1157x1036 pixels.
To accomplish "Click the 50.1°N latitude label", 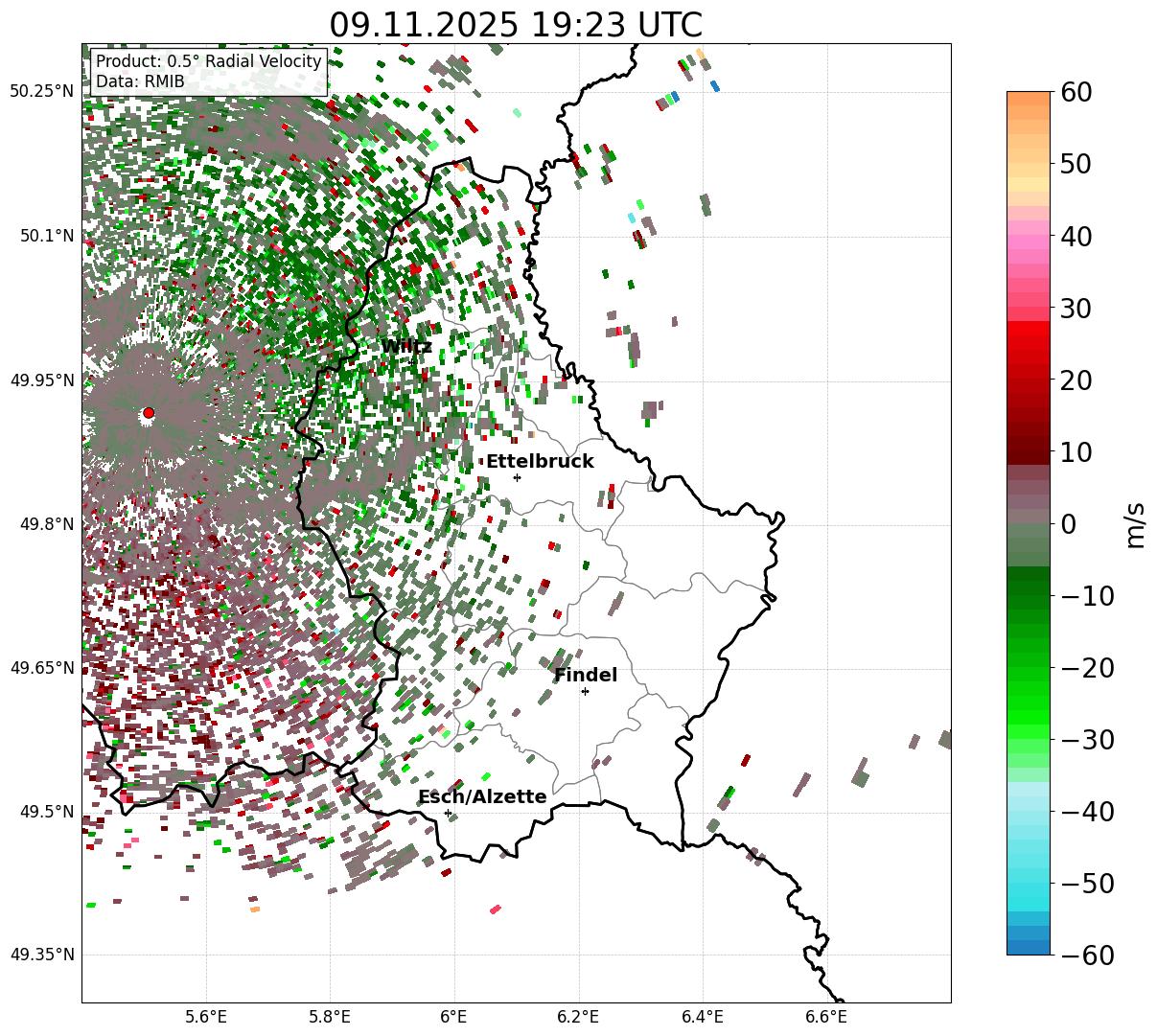I will click(46, 236).
